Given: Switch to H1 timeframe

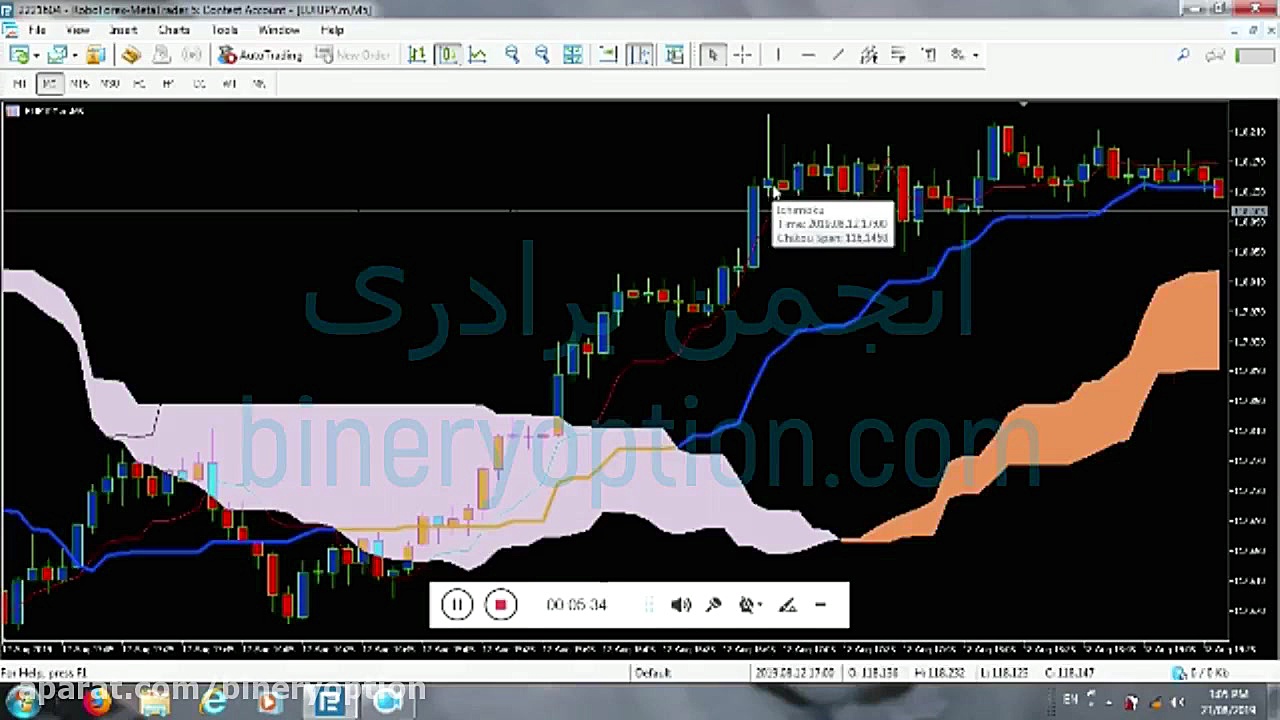Looking at the screenshot, I should 139,84.
